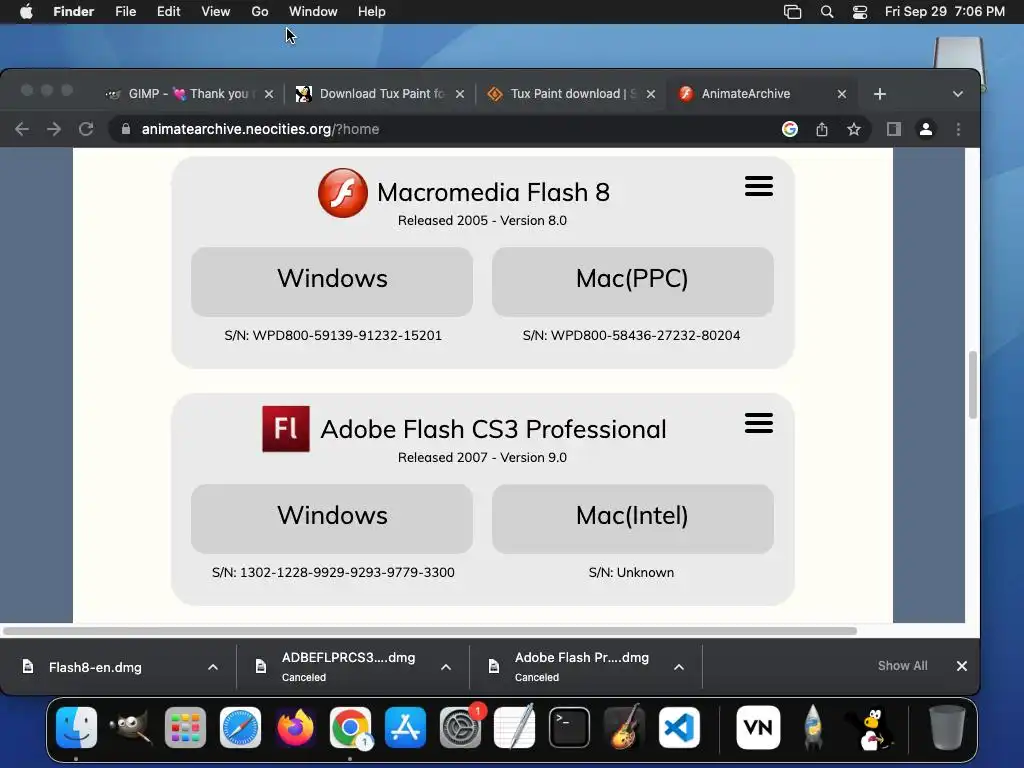Open Spotlight search in menu bar
Screen dimensions: 1024x768
click(x=827, y=12)
